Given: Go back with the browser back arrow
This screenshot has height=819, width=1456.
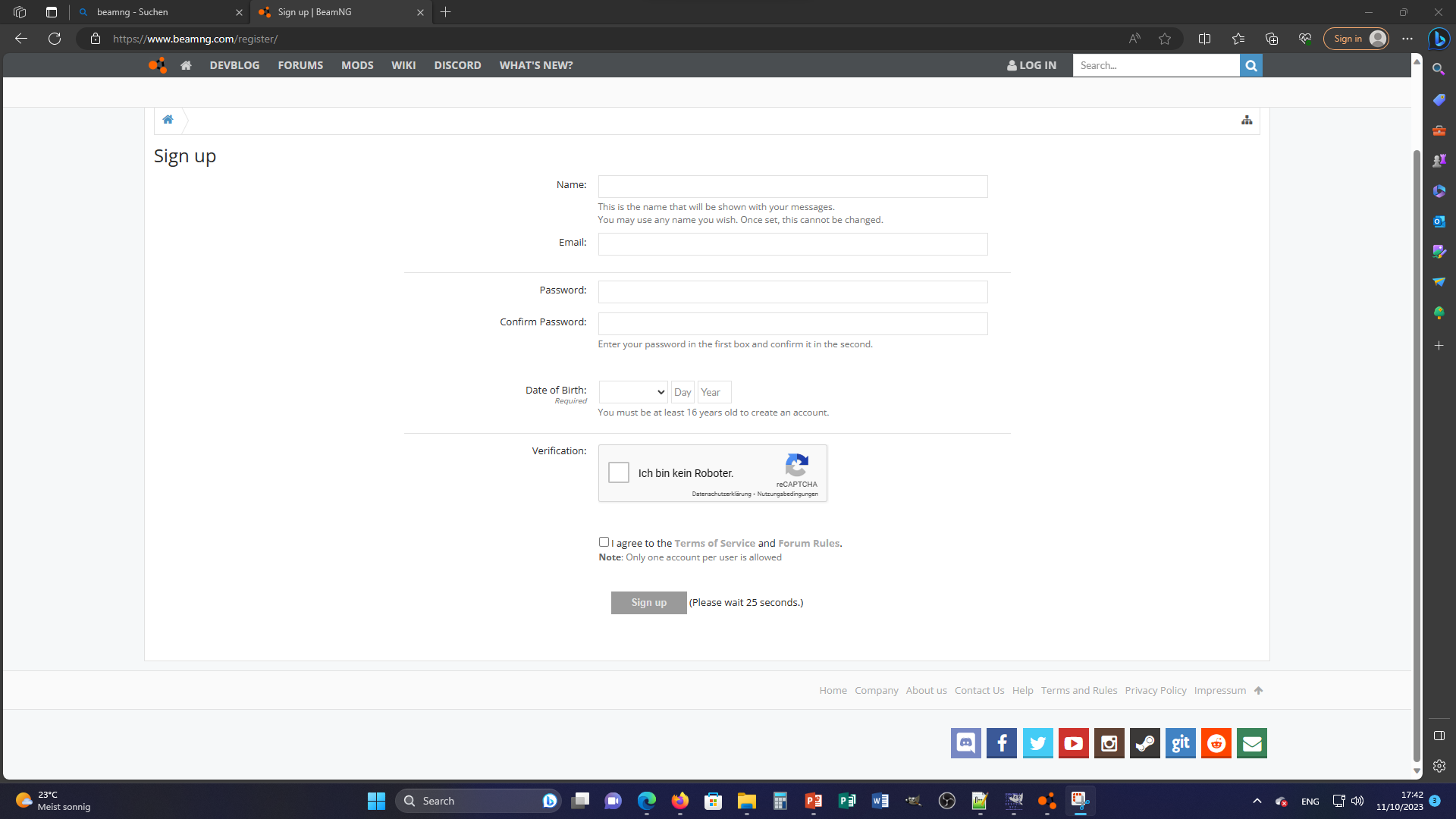Looking at the screenshot, I should point(21,39).
